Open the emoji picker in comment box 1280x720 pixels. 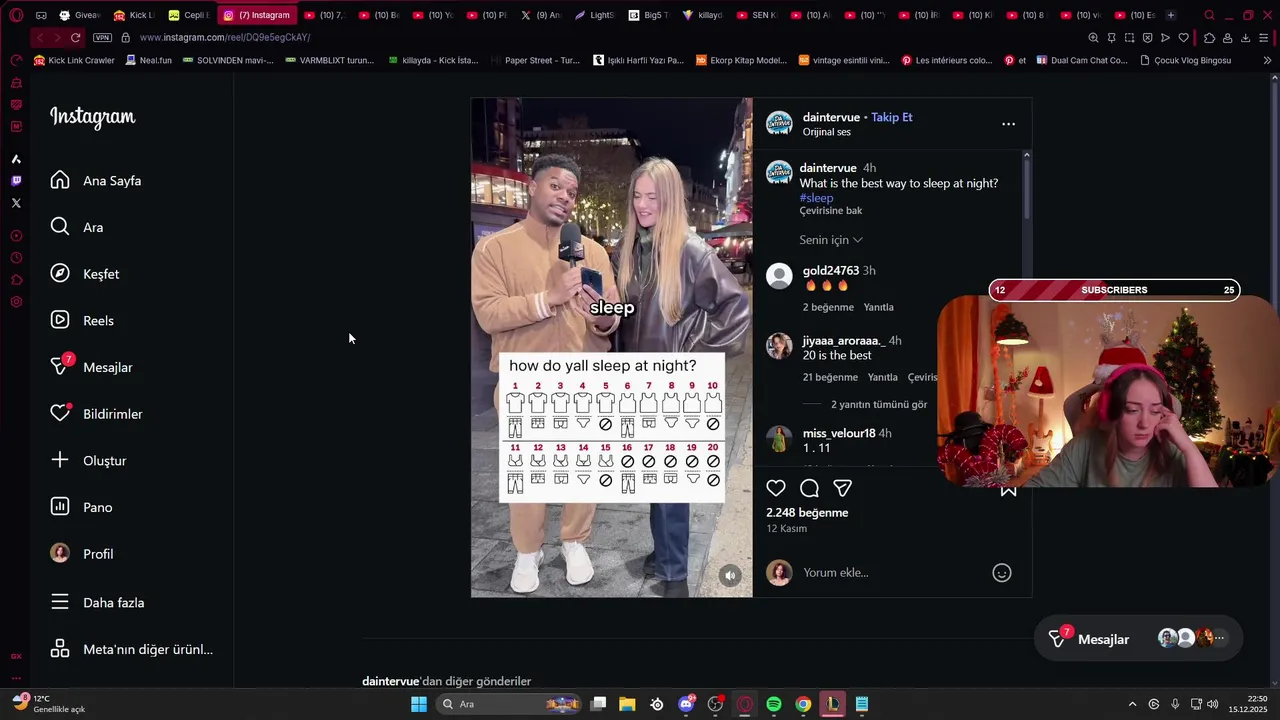[1002, 573]
